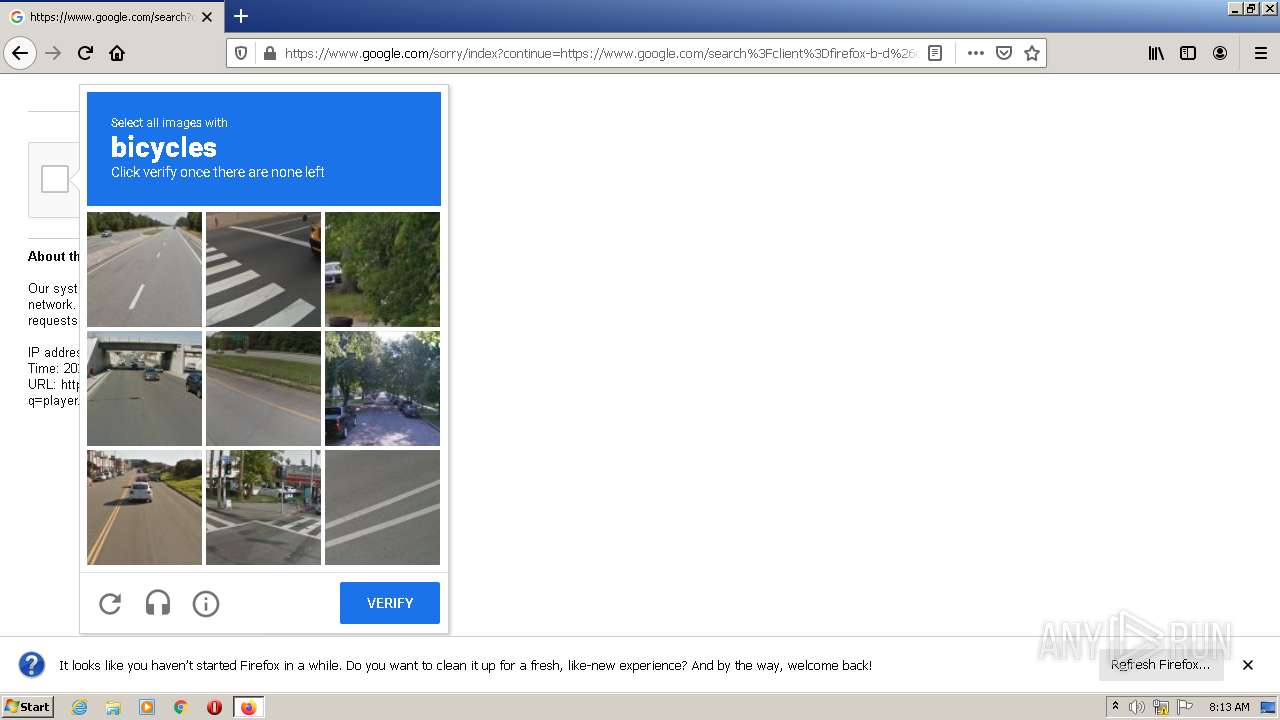Open Firefox account menu
The image size is (1280, 720).
point(1220,53)
